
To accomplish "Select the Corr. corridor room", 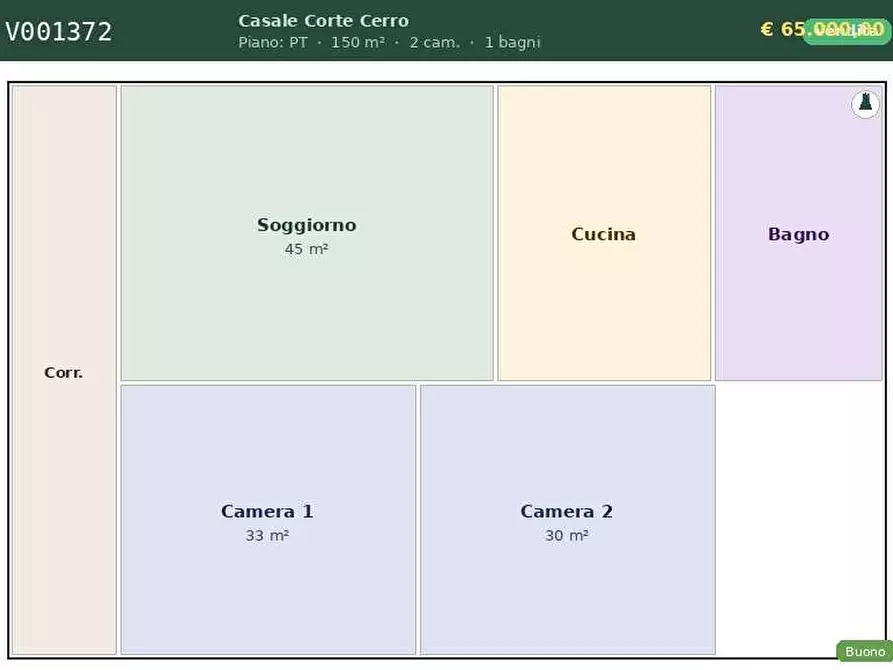I will pos(64,372).
